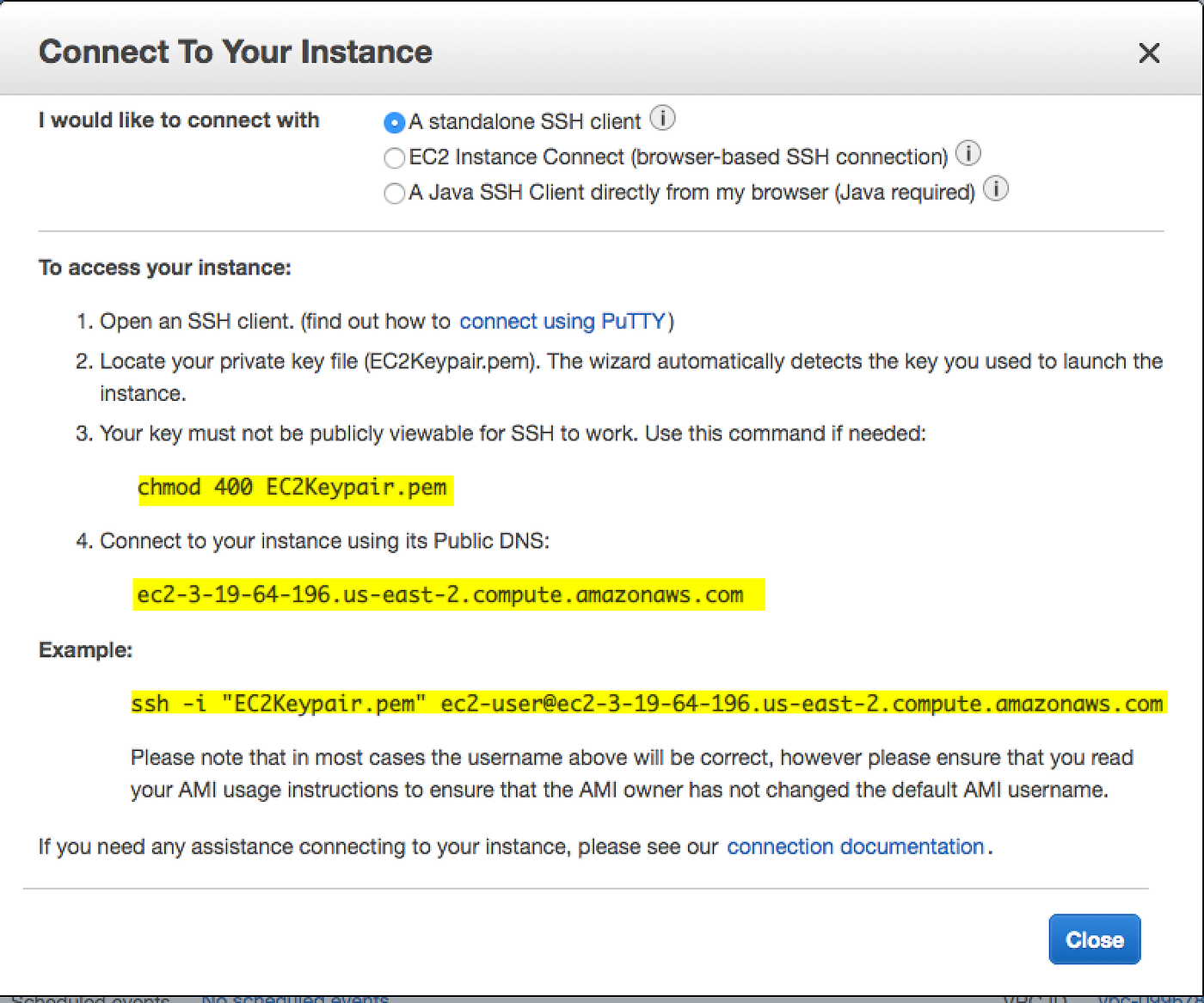The height and width of the screenshot is (1003, 1204).
Task: Open the connection documentation link
Action: click(855, 847)
